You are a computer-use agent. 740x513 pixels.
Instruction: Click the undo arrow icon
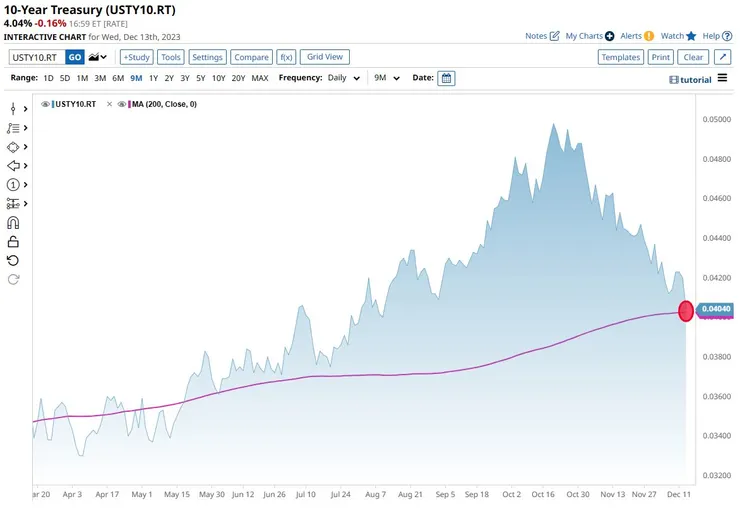point(13,261)
